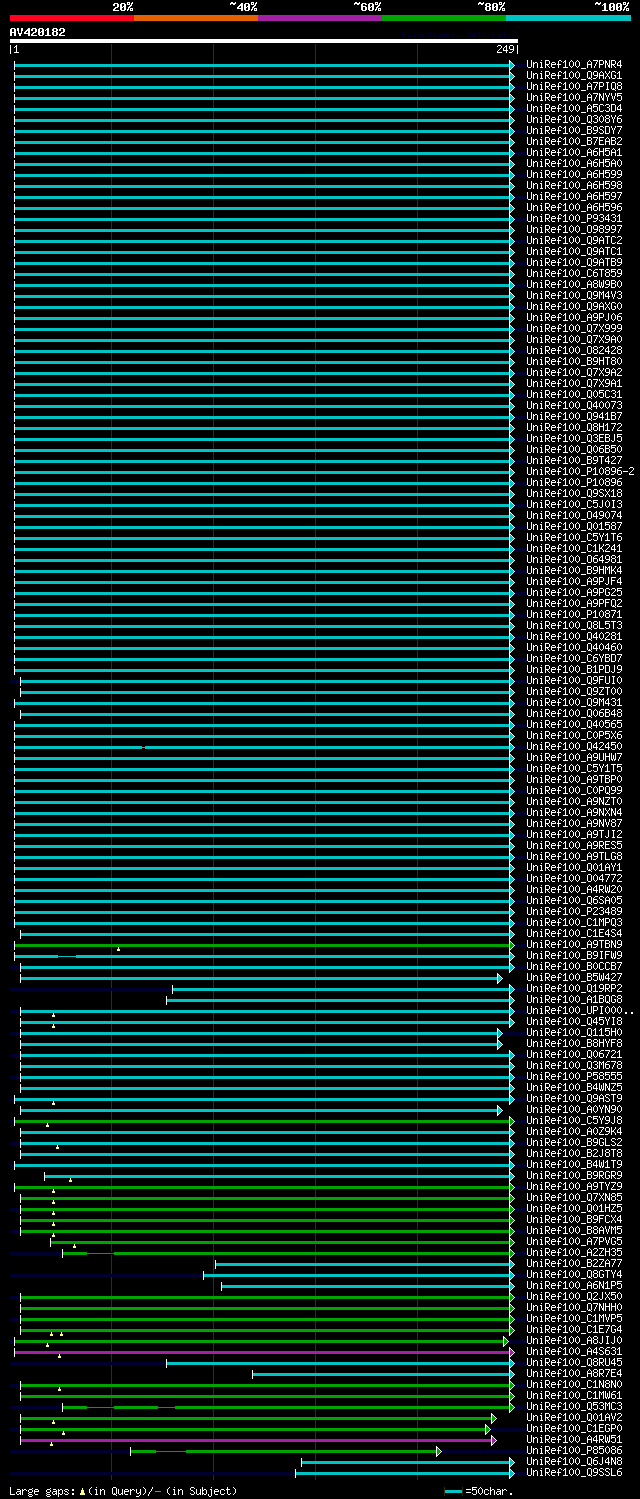
Task: Select label UniRef100_Q7X999
Action: (x=574, y=328)
